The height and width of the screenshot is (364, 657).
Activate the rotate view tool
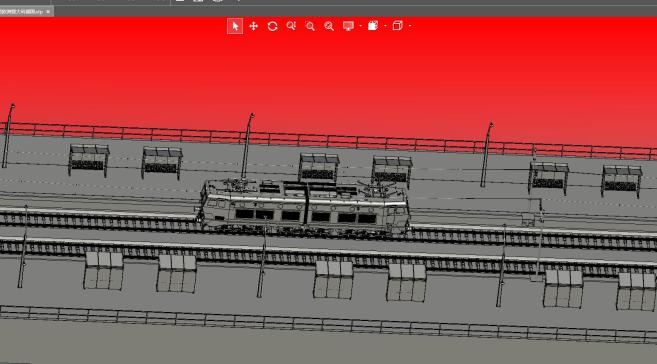272,26
